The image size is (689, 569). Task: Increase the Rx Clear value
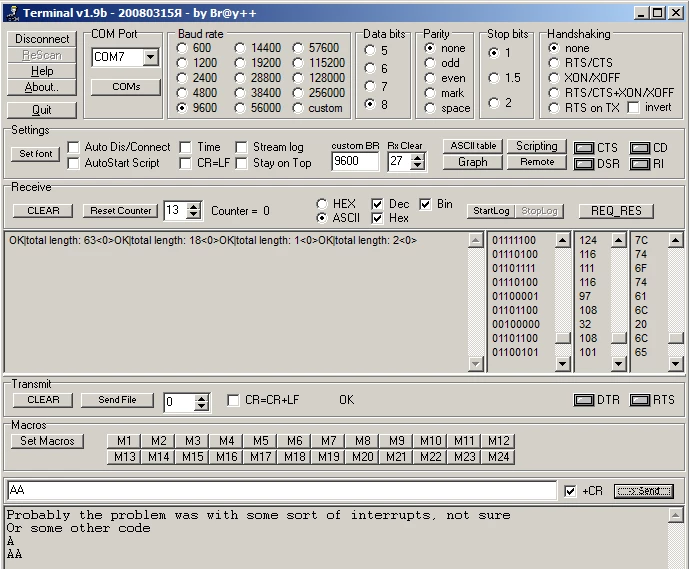tap(418, 157)
